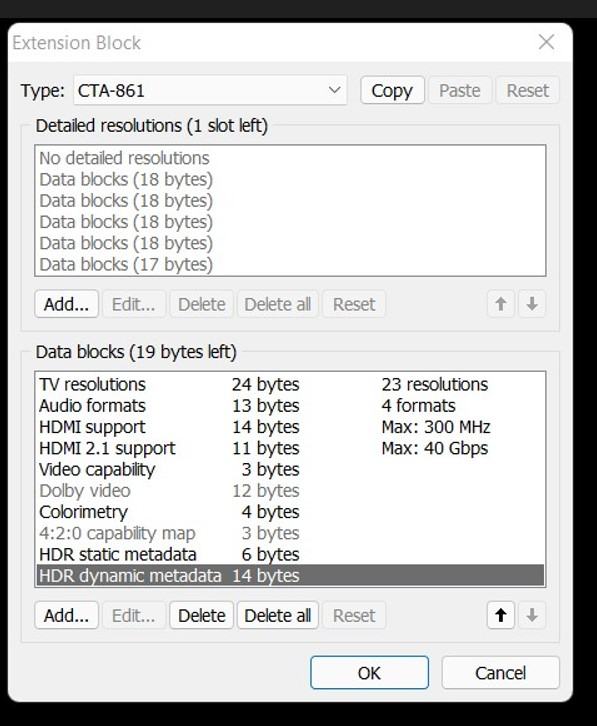Delete the selected HDR dynamic metadata block
The image size is (597, 726).
pos(201,615)
